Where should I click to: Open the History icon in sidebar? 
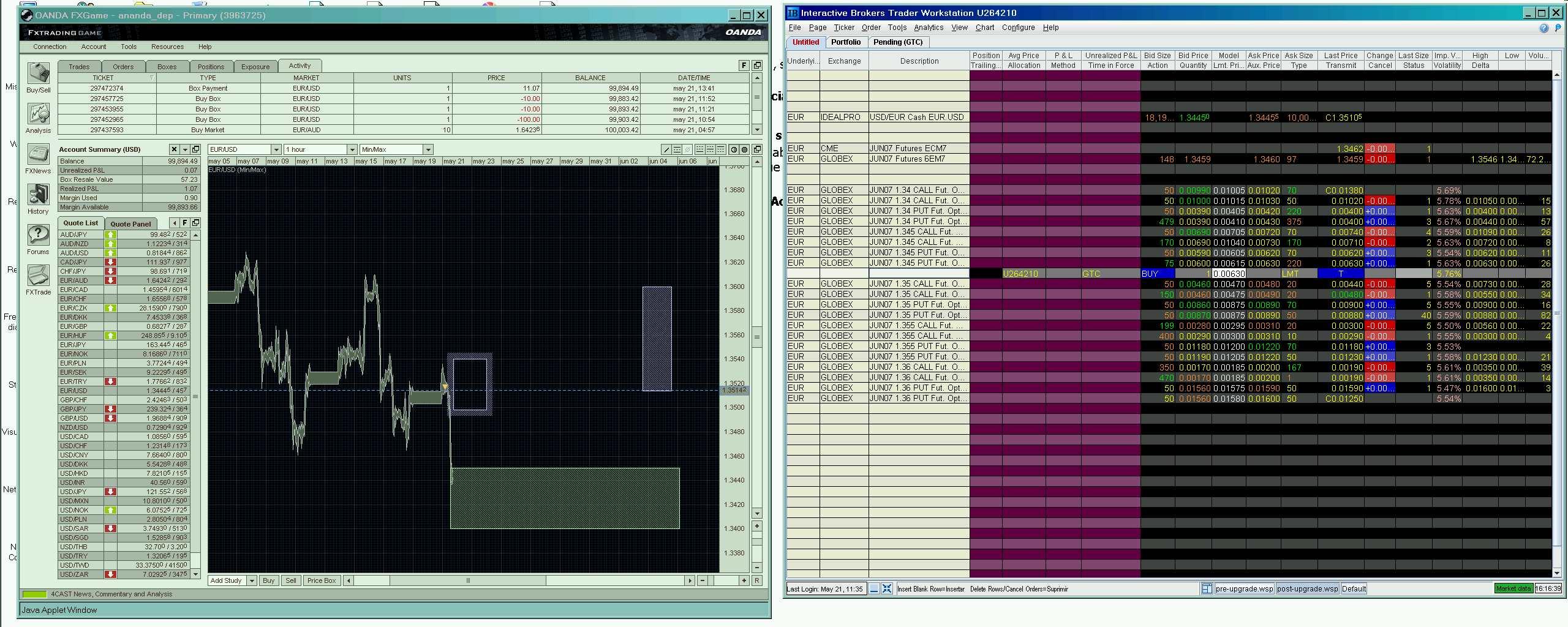[38, 195]
